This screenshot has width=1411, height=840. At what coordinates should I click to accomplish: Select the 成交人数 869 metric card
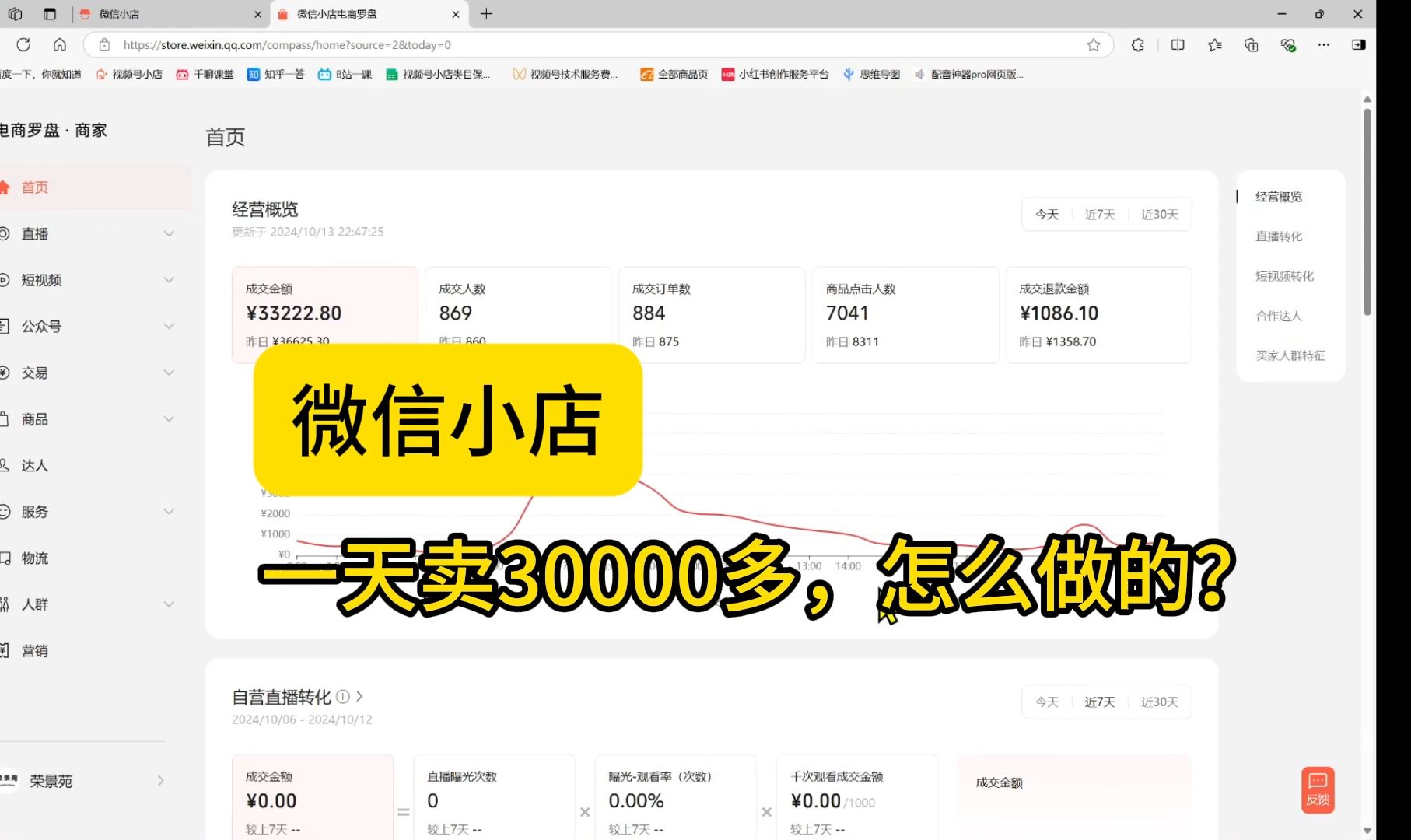[x=518, y=315]
